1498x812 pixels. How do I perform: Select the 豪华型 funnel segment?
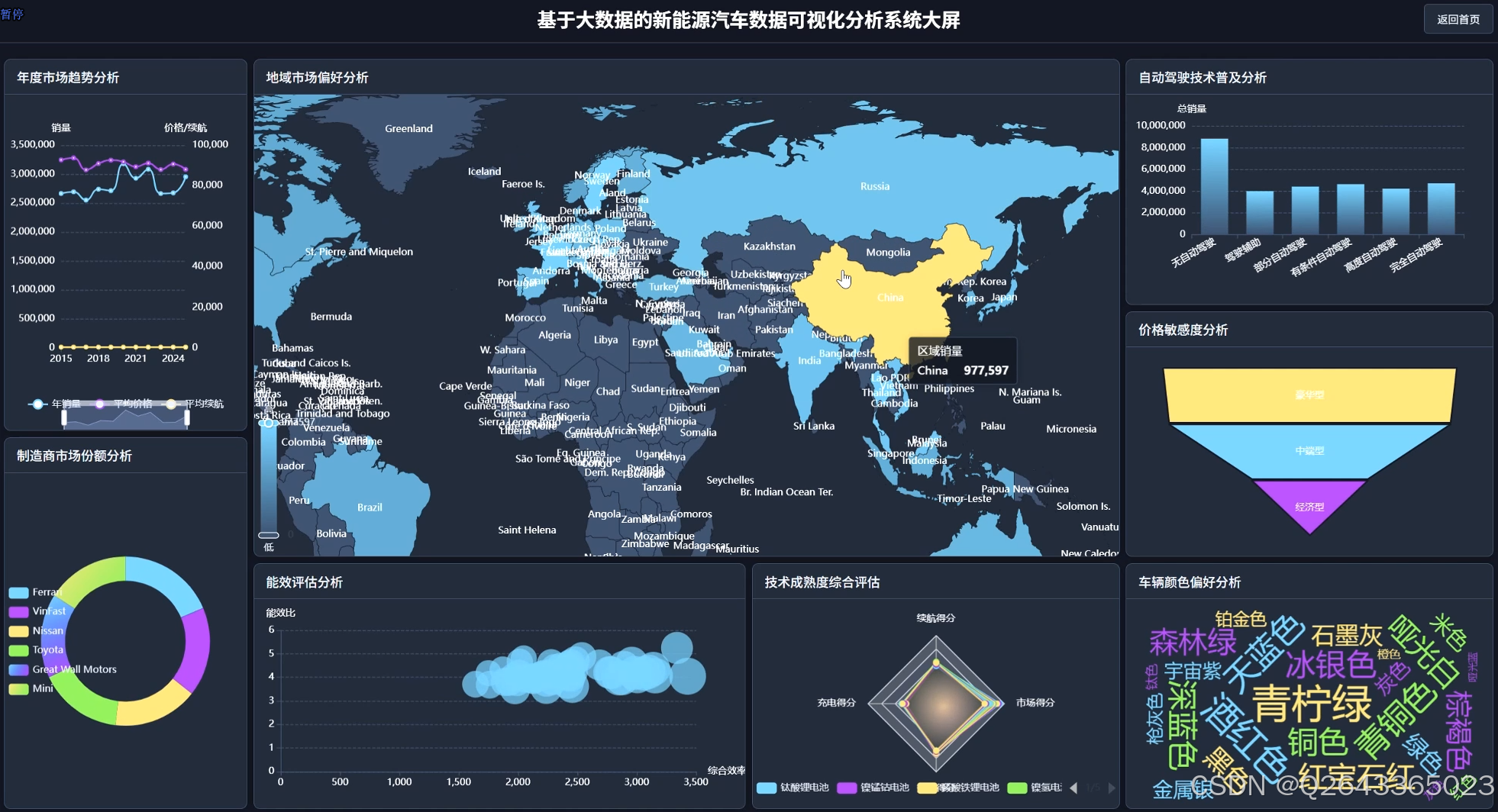1309,395
